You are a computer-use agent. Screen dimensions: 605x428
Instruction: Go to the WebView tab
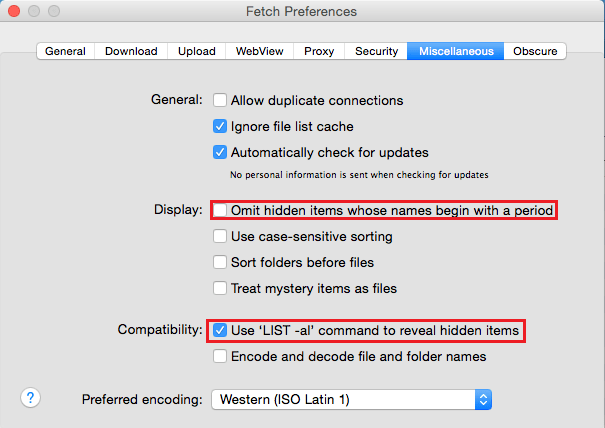pyautogui.click(x=260, y=51)
